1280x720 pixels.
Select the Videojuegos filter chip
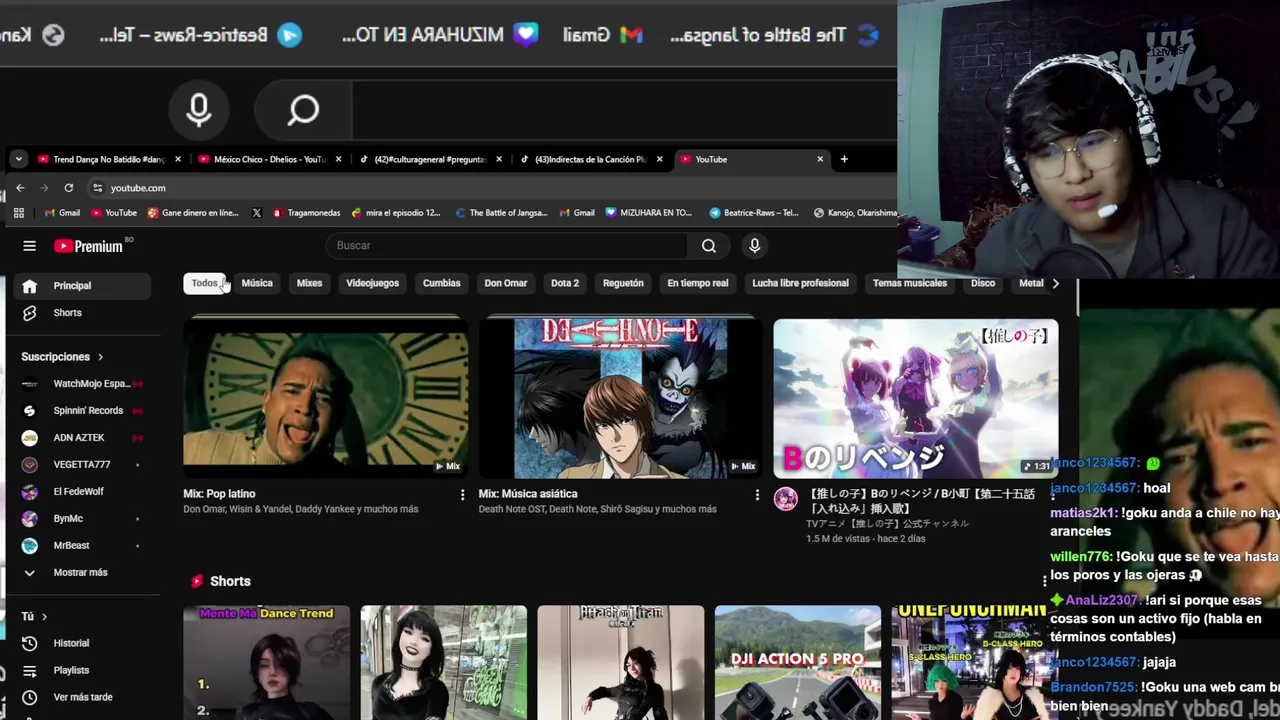(x=372, y=284)
